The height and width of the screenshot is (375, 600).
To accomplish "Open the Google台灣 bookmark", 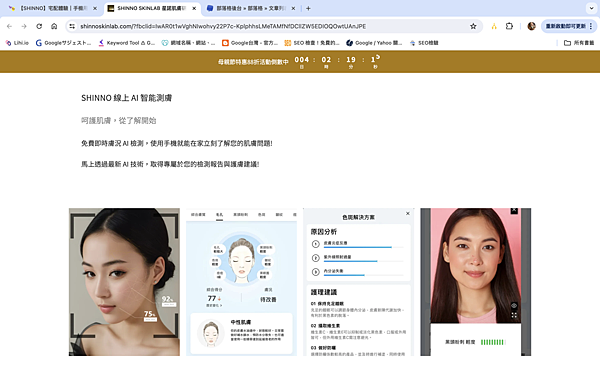I will point(250,43).
